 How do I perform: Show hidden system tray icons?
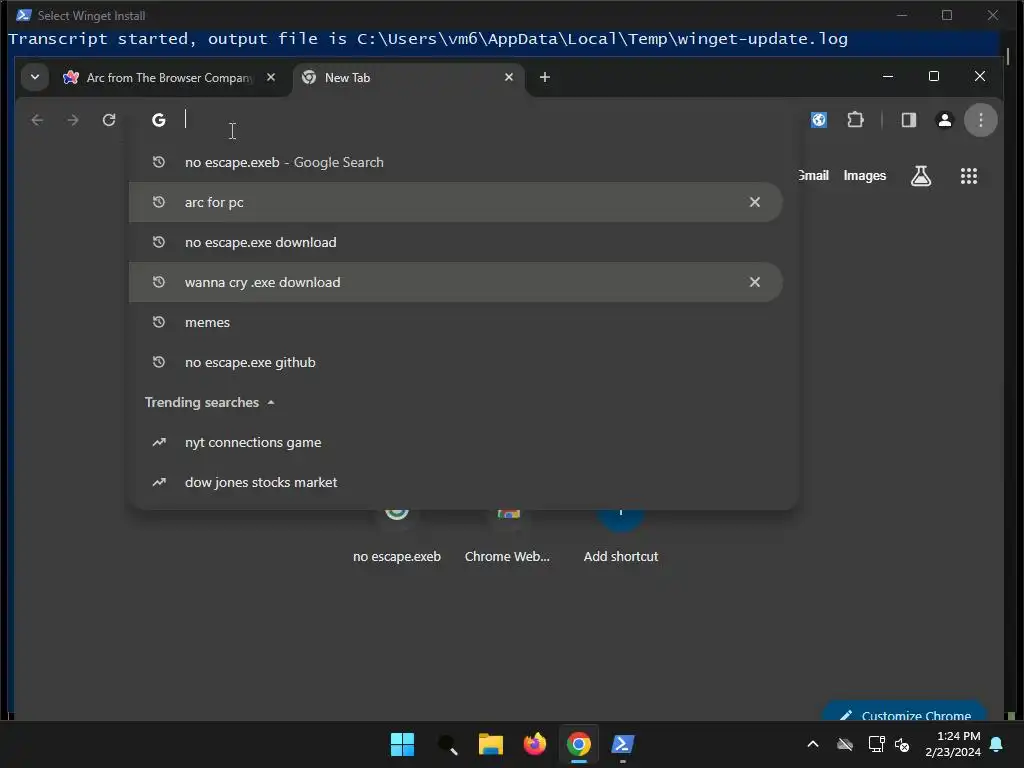pos(813,744)
